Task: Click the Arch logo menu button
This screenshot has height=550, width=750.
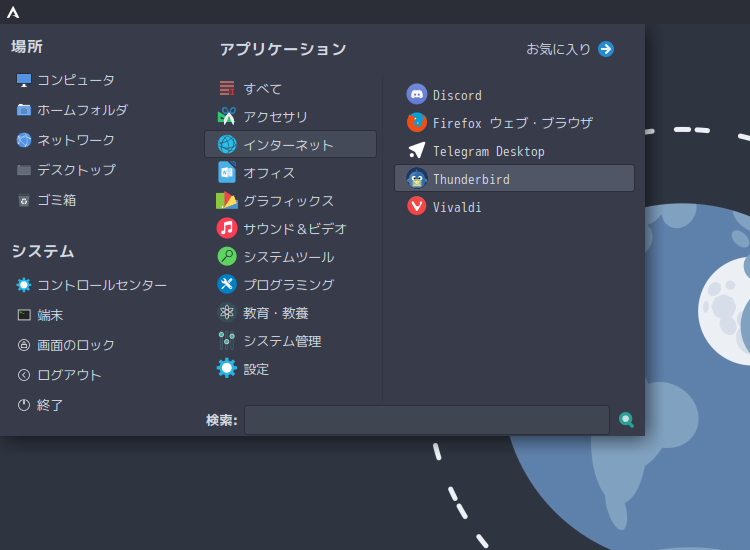Action: [13, 12]
